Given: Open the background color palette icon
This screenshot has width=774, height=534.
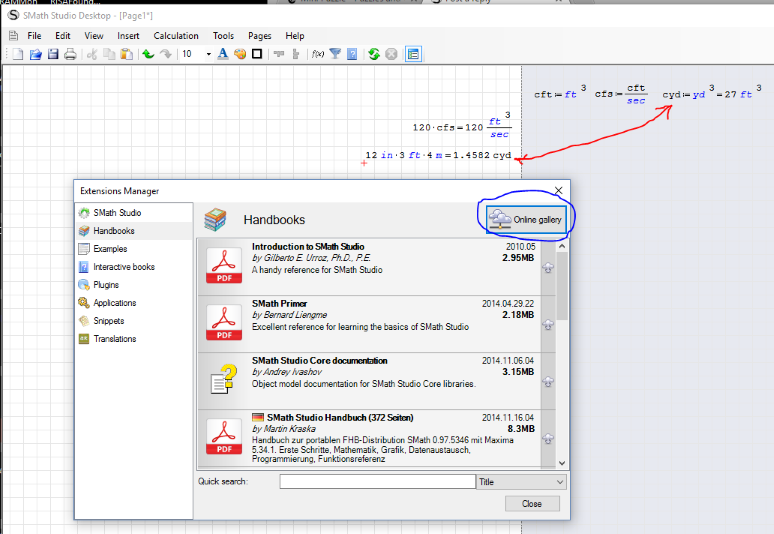Looking at the screenshot, I should (240, 54).
